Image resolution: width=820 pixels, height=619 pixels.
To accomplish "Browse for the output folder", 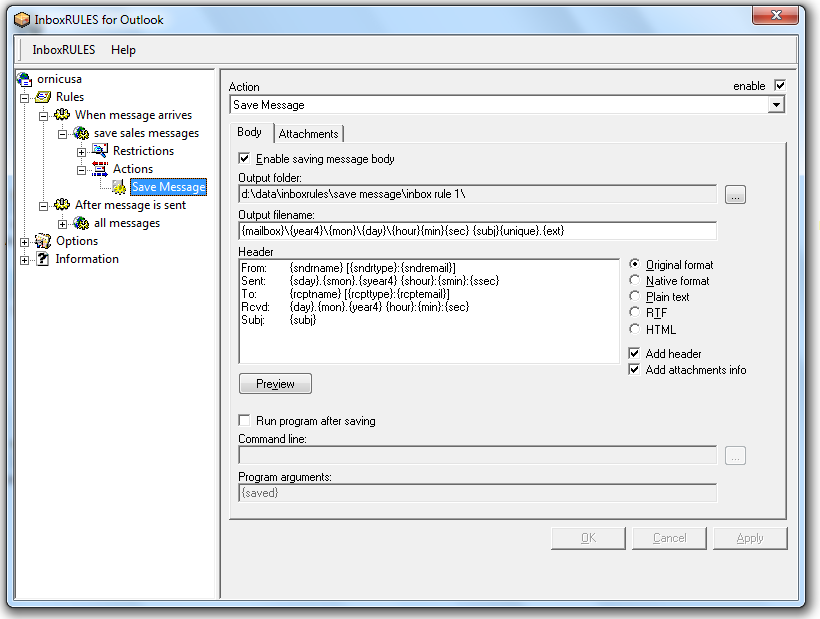I will pyautogui.click(x=735, y=194).
